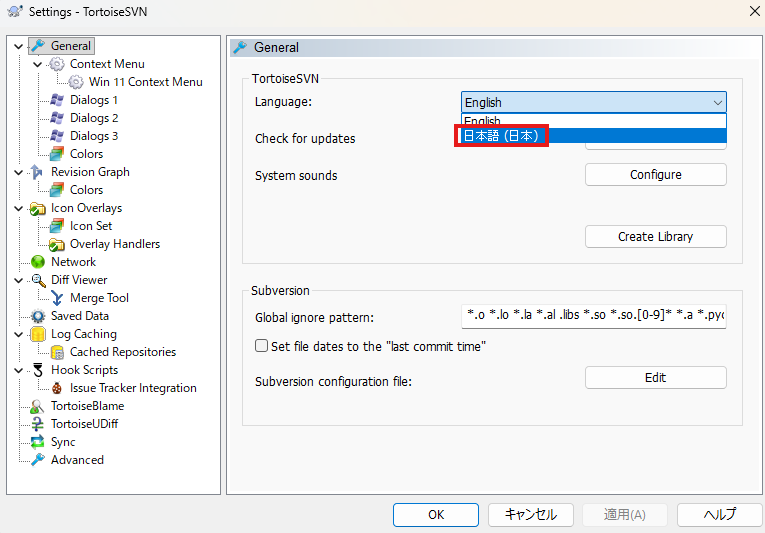Screen dimensions: 765x533
Task: Click the Merge Tool arrow icon
Action: coord(57,298)
